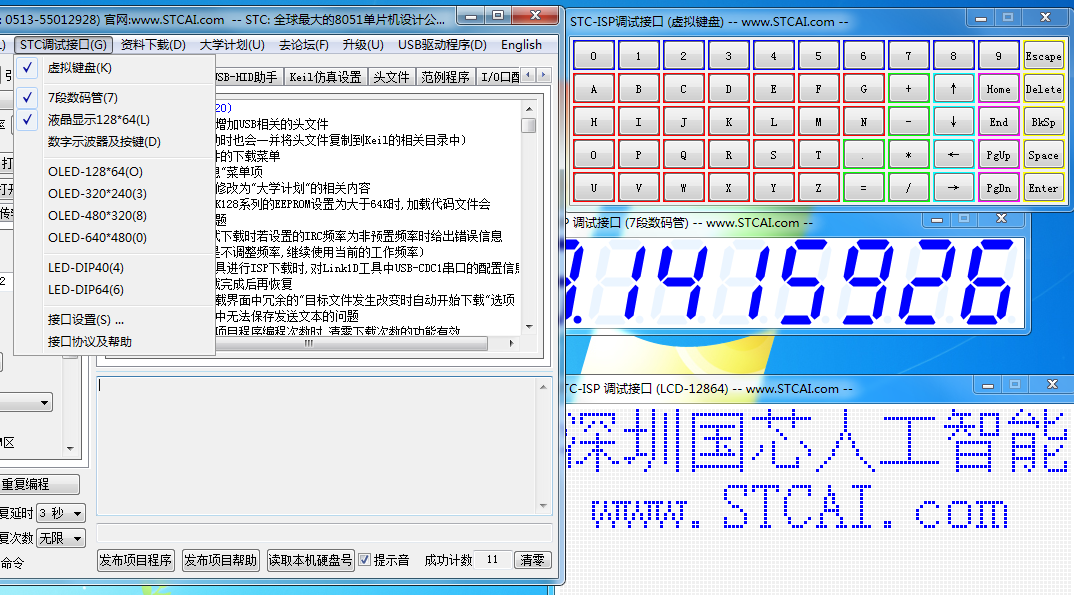
Task: Click the BkSp key on virtual keyboard
Action: [1043, 122]
